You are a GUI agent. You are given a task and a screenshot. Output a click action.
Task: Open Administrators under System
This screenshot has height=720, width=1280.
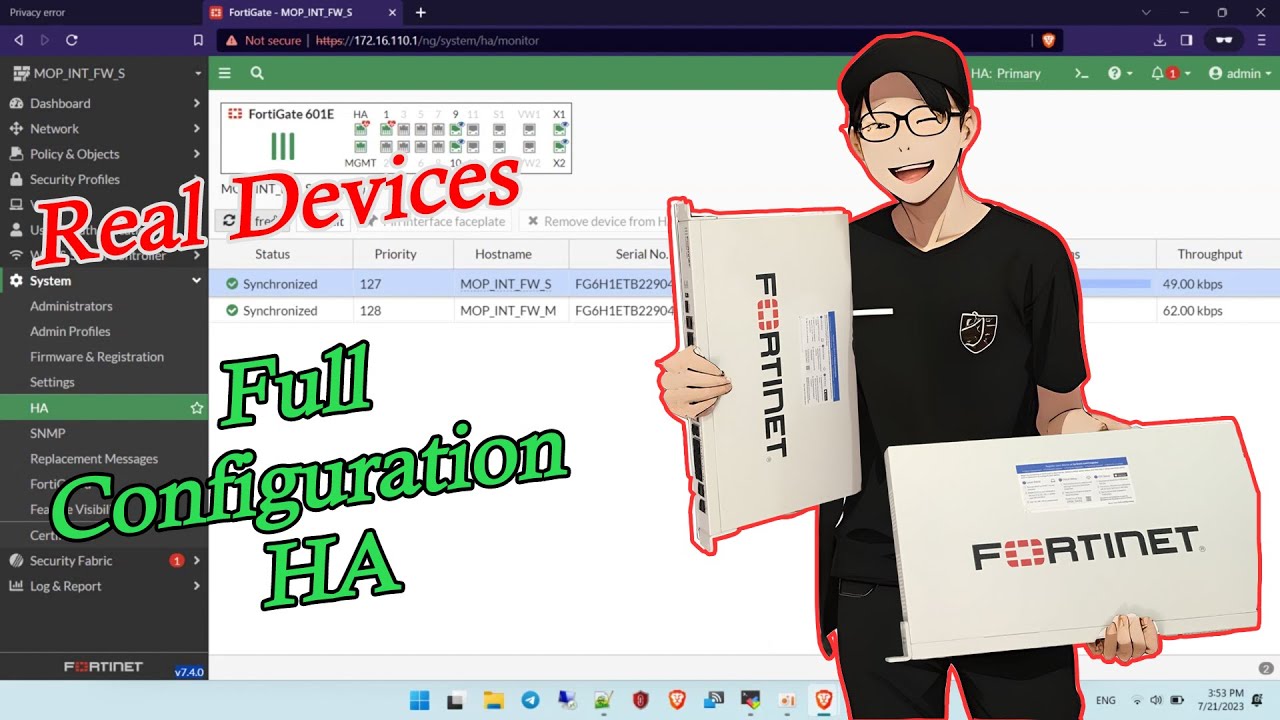click(x=71, y=306)
